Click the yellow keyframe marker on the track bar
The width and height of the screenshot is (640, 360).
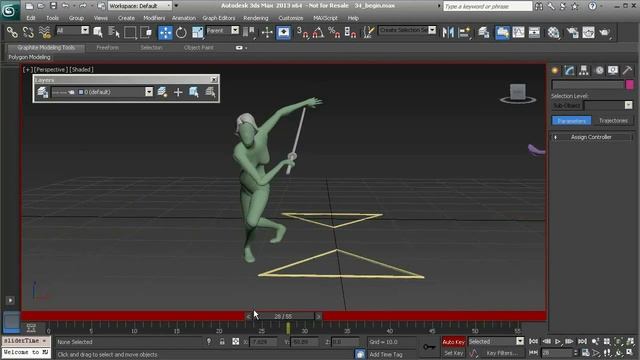point(288,328)
